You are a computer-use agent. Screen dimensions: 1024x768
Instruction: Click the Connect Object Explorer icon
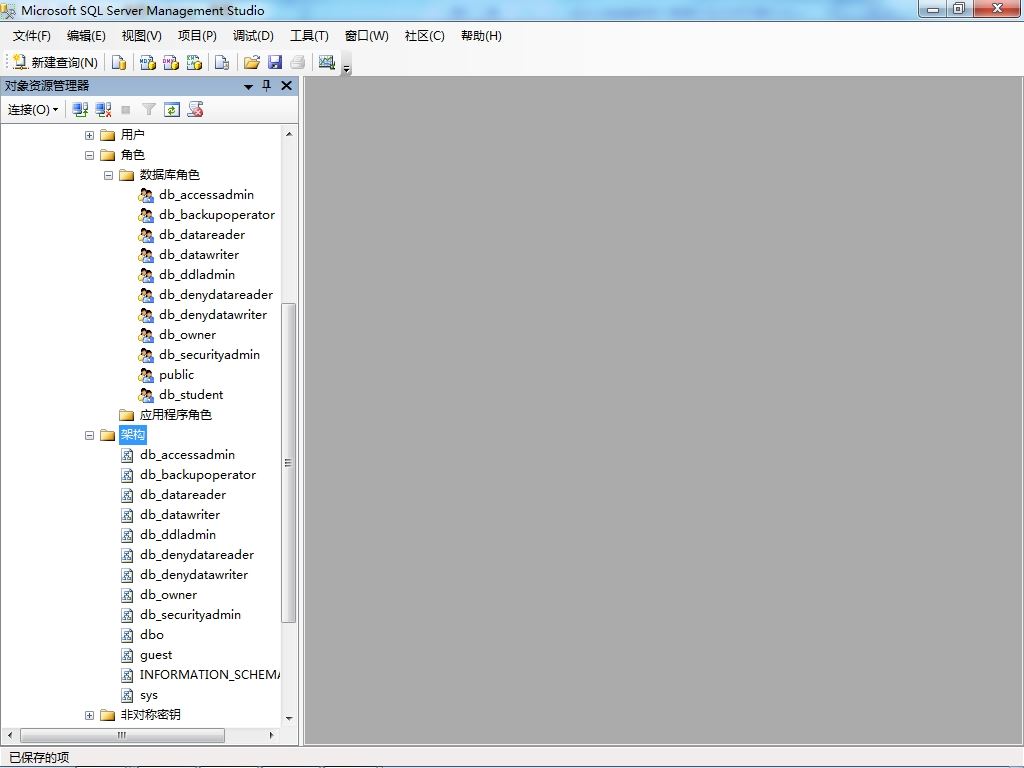(x=80, y=110)
